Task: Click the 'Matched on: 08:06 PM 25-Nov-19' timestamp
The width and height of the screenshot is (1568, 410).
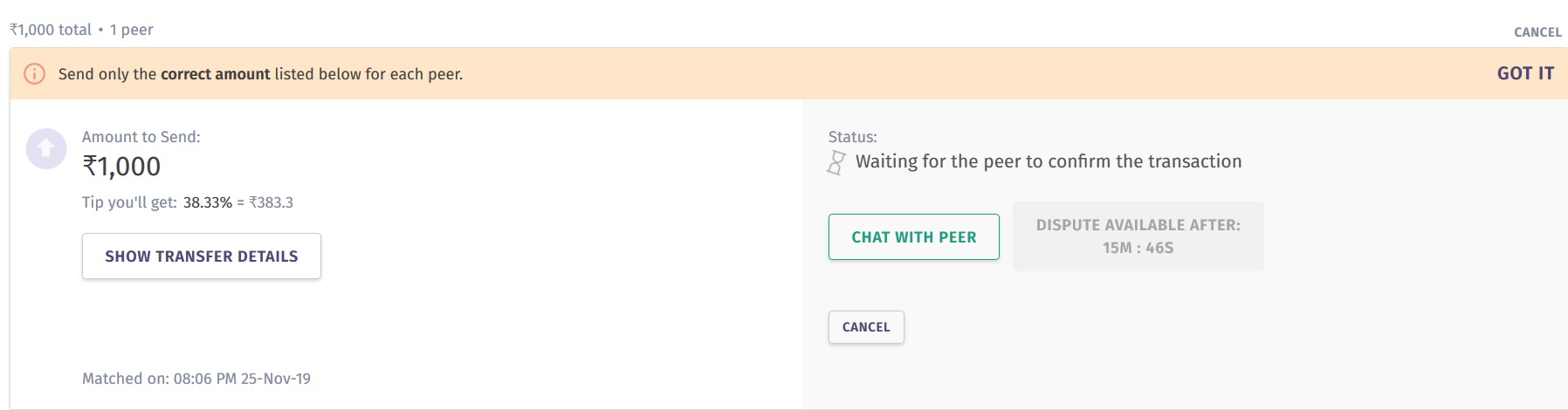Action: (x=196, y=379)
